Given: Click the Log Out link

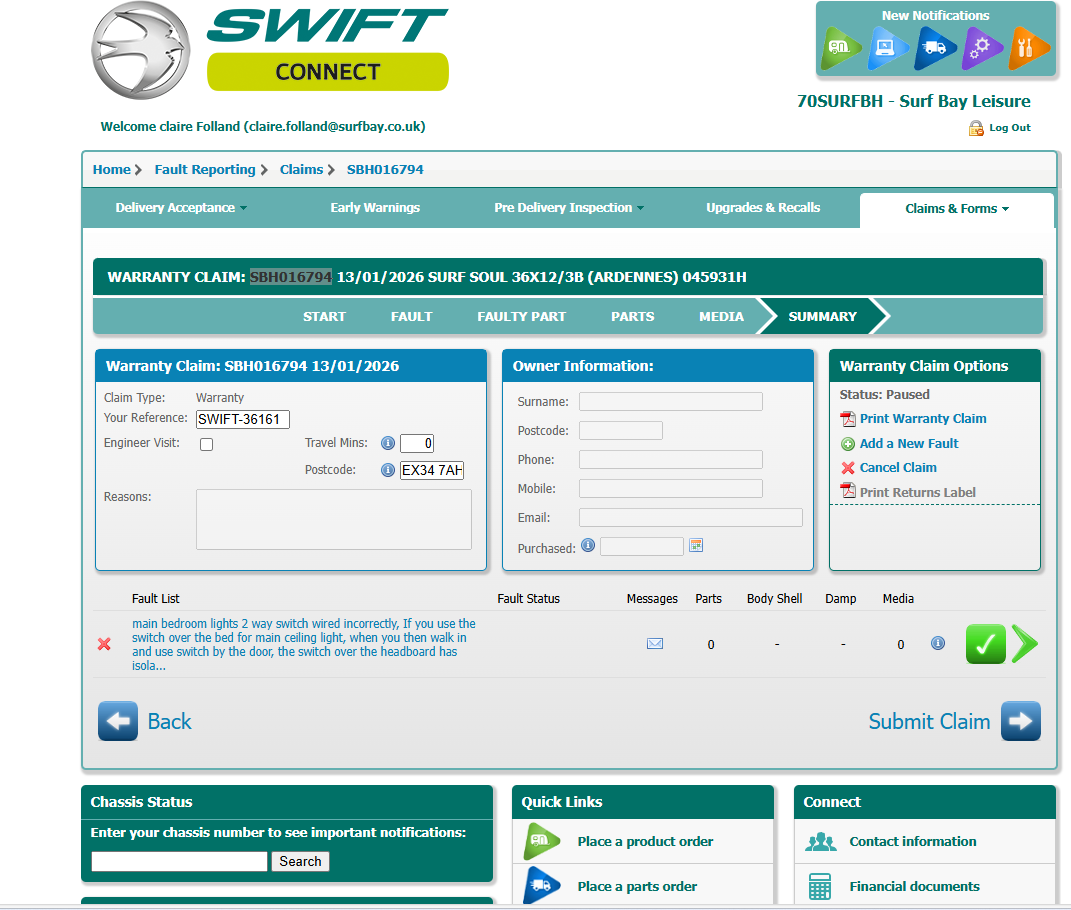Looking at the screenshot, I should pos(1010,128).
